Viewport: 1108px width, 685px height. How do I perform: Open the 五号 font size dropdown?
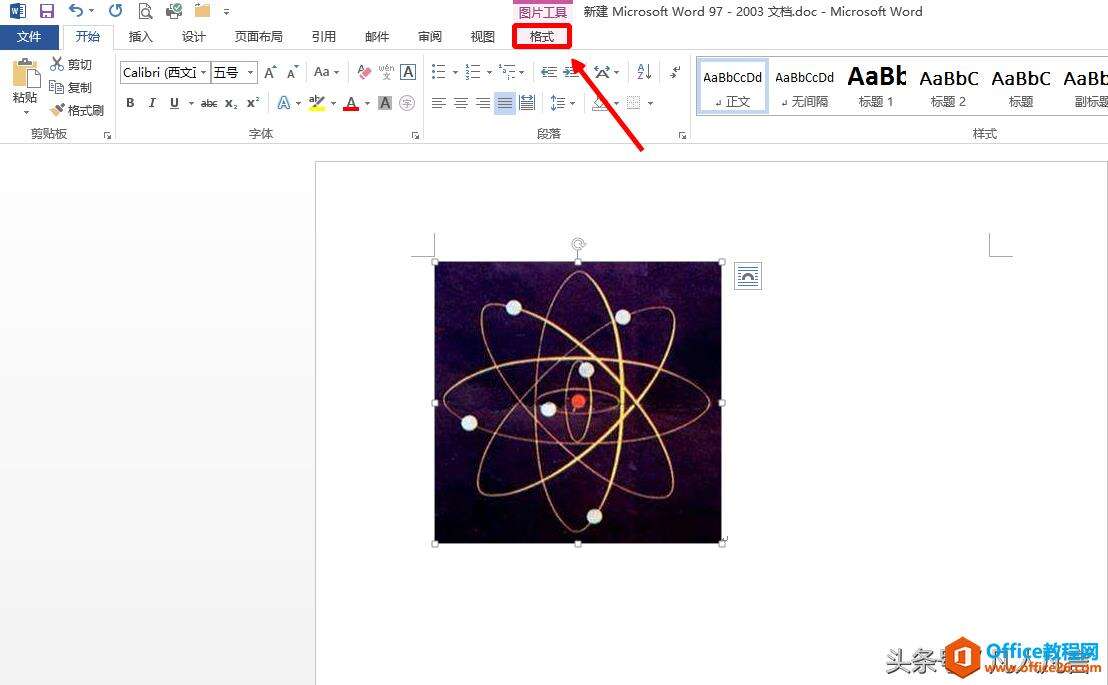pyautogui.click(x=250, y=72)
